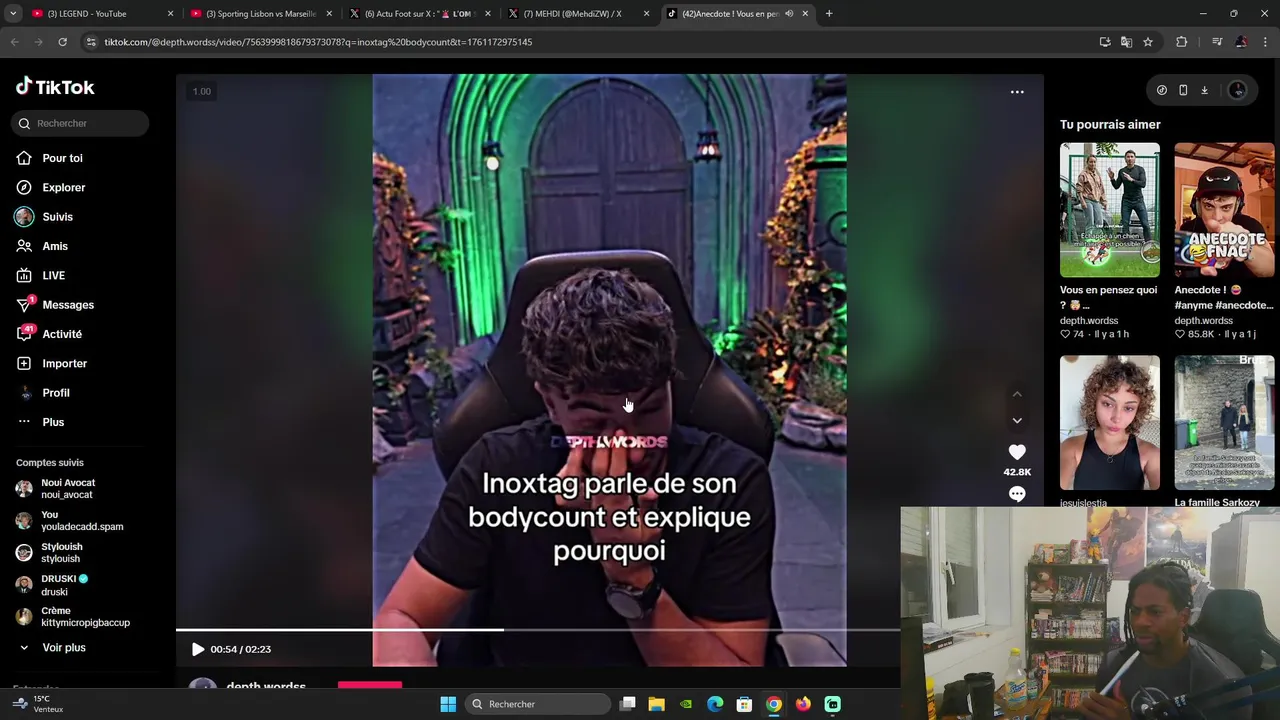Open the video three-dots options menu
The image size is (1280, 720).
click(x=1017, y=92)
